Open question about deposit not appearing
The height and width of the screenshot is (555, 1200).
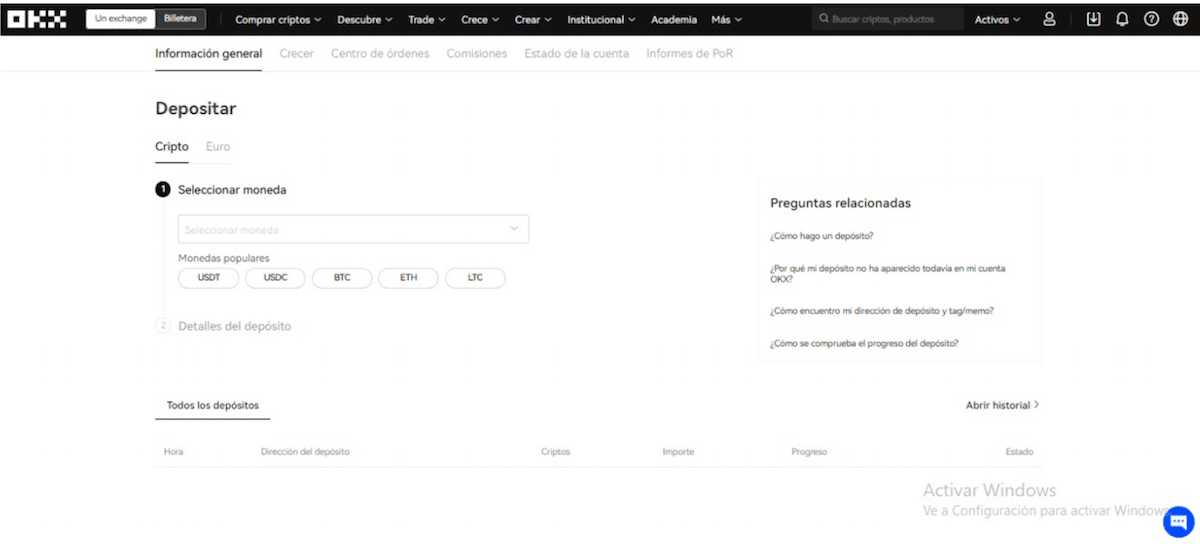point(887,274)
